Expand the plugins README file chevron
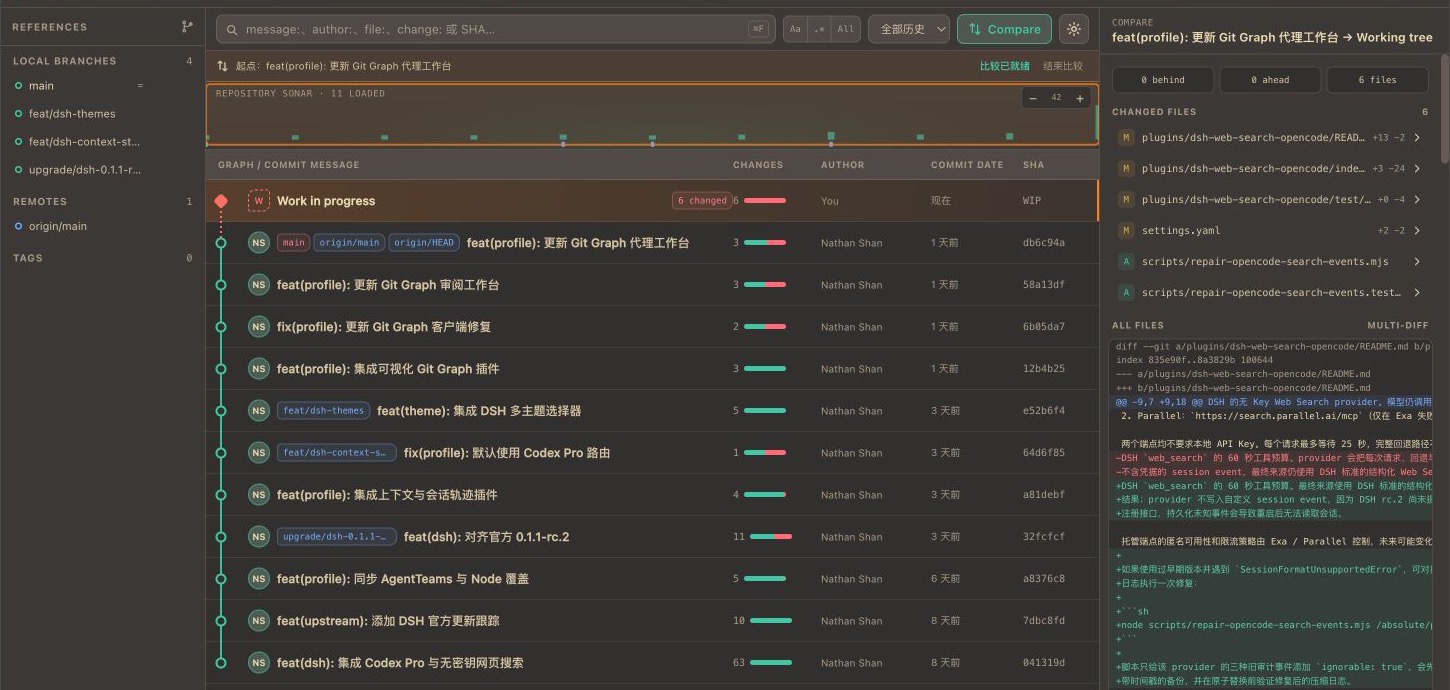The height and width of the screenshot is (690, 1450). click(x=1417, y=138)
